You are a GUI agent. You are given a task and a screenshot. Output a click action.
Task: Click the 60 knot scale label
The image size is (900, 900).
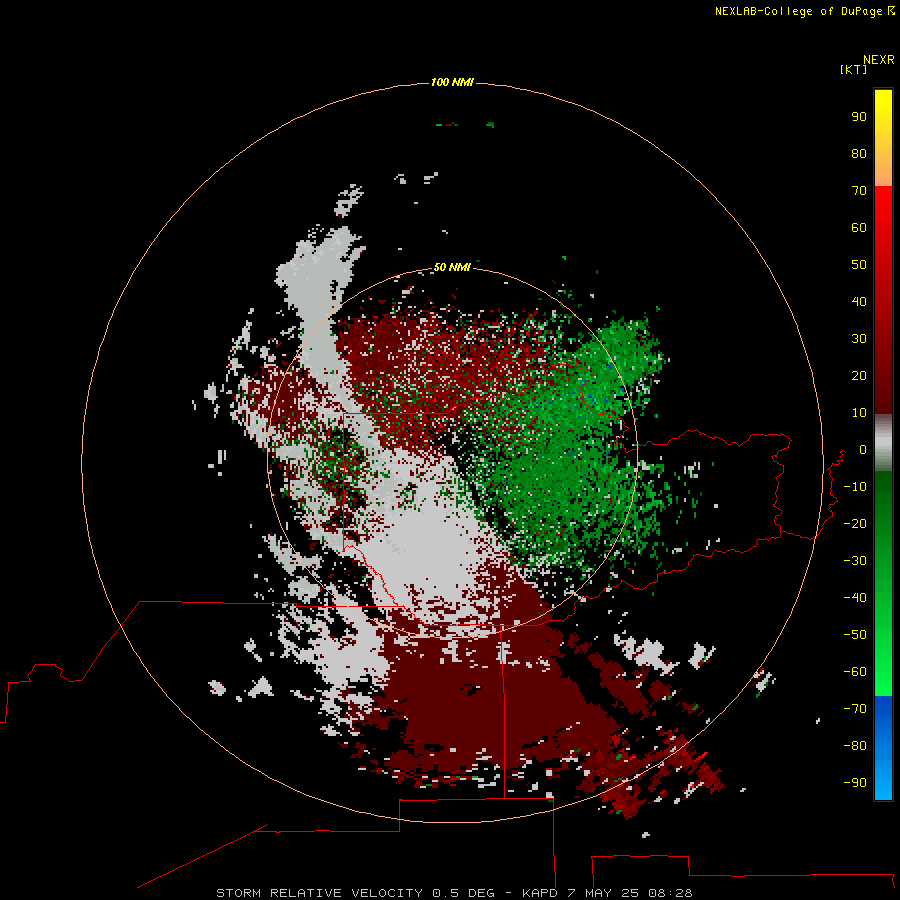pyautogui.click(x=859, y=227)
